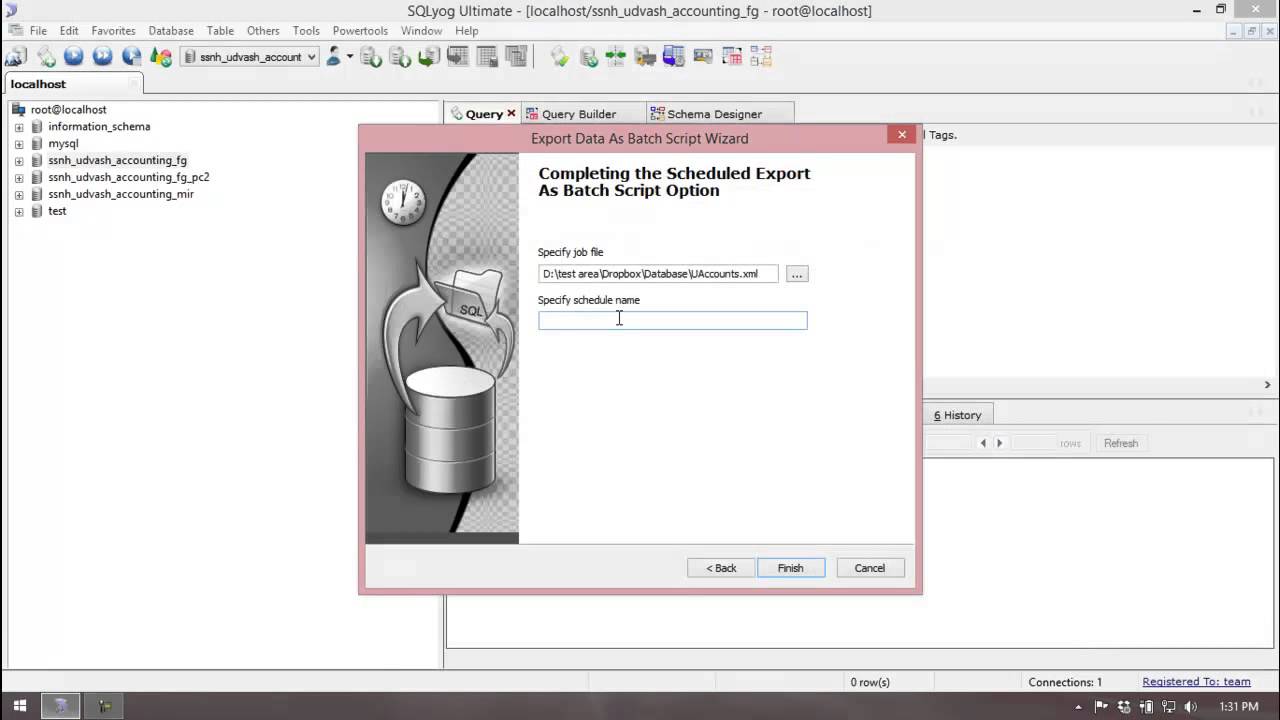Click the Execute and Edit Resultset icon

point(132,57)
